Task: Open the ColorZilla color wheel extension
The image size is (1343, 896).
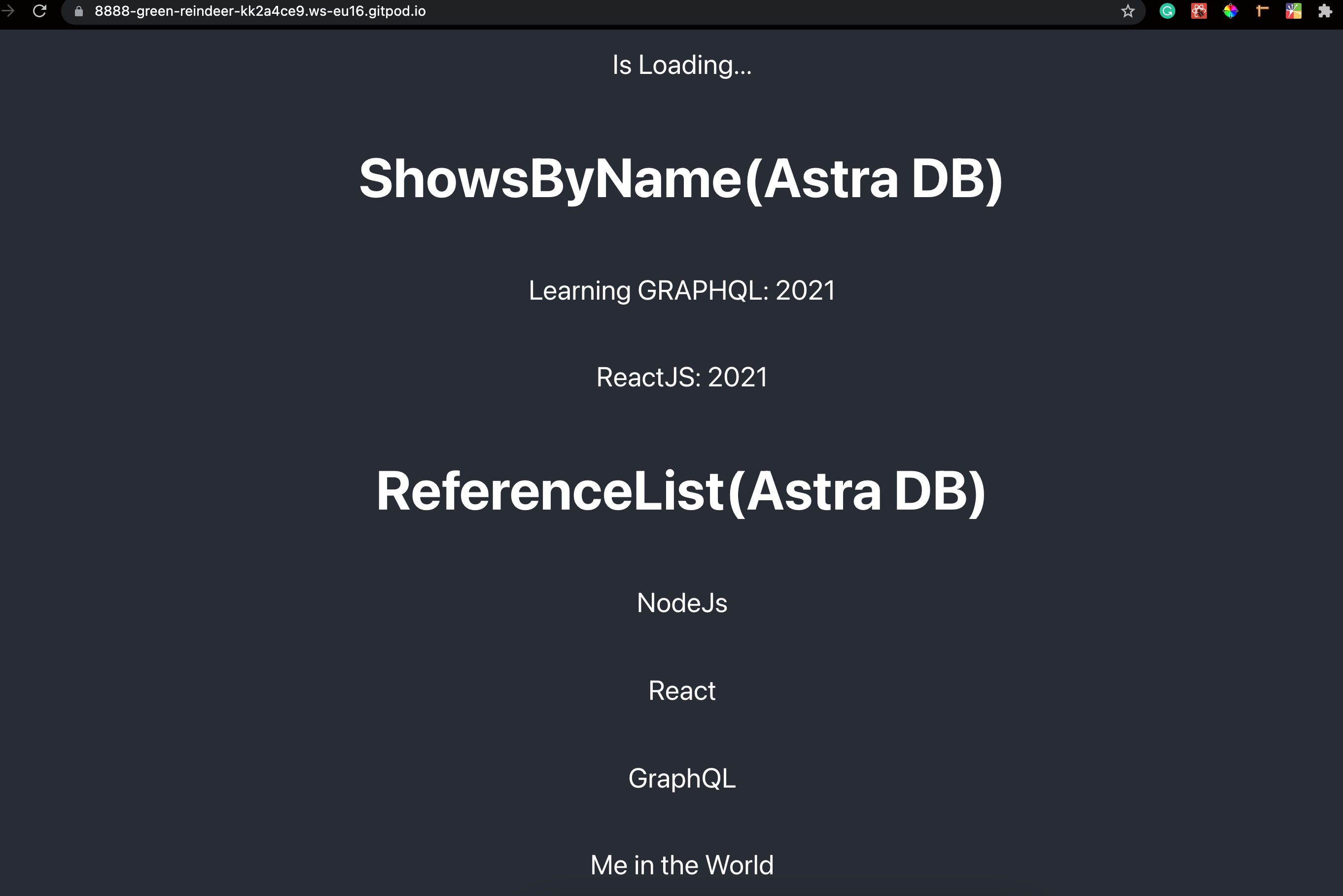Action: 1230,11
